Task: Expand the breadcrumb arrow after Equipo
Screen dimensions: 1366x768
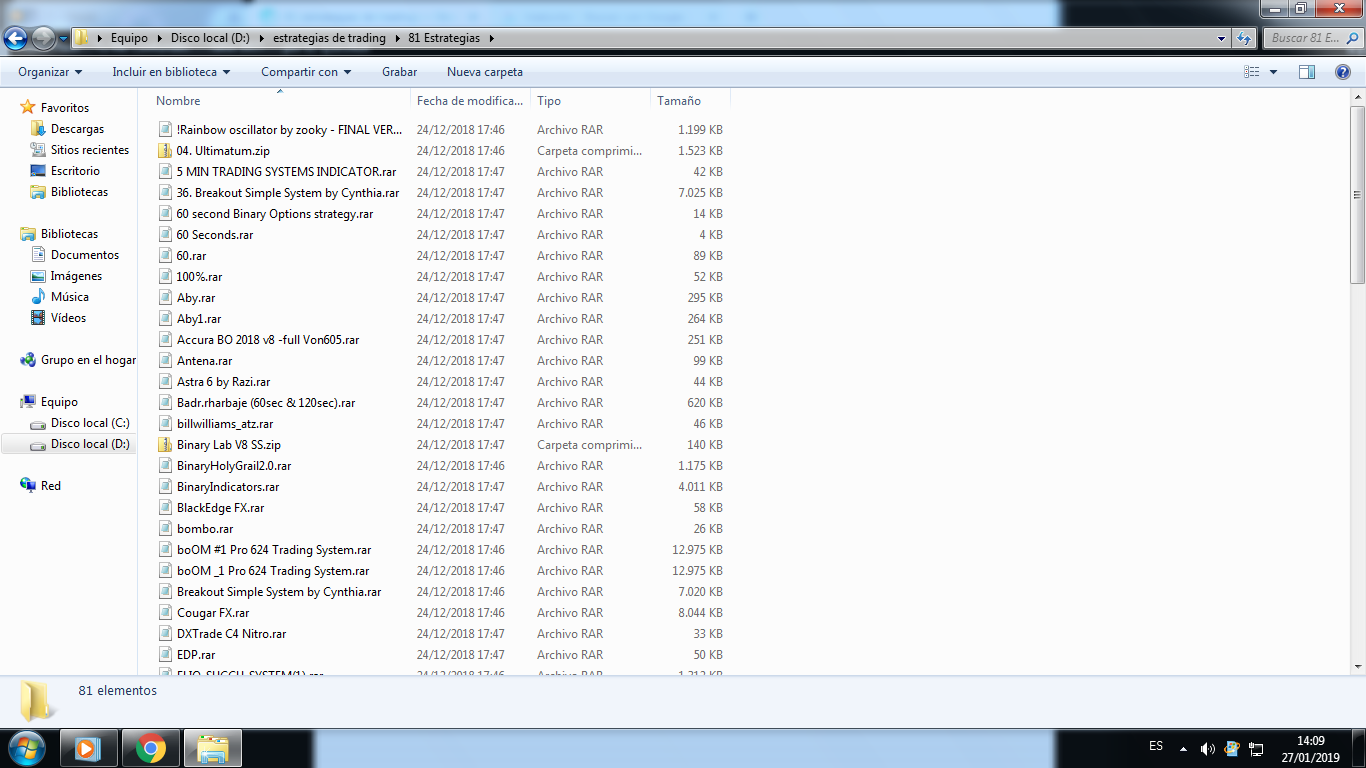Action: pos(158,38)
